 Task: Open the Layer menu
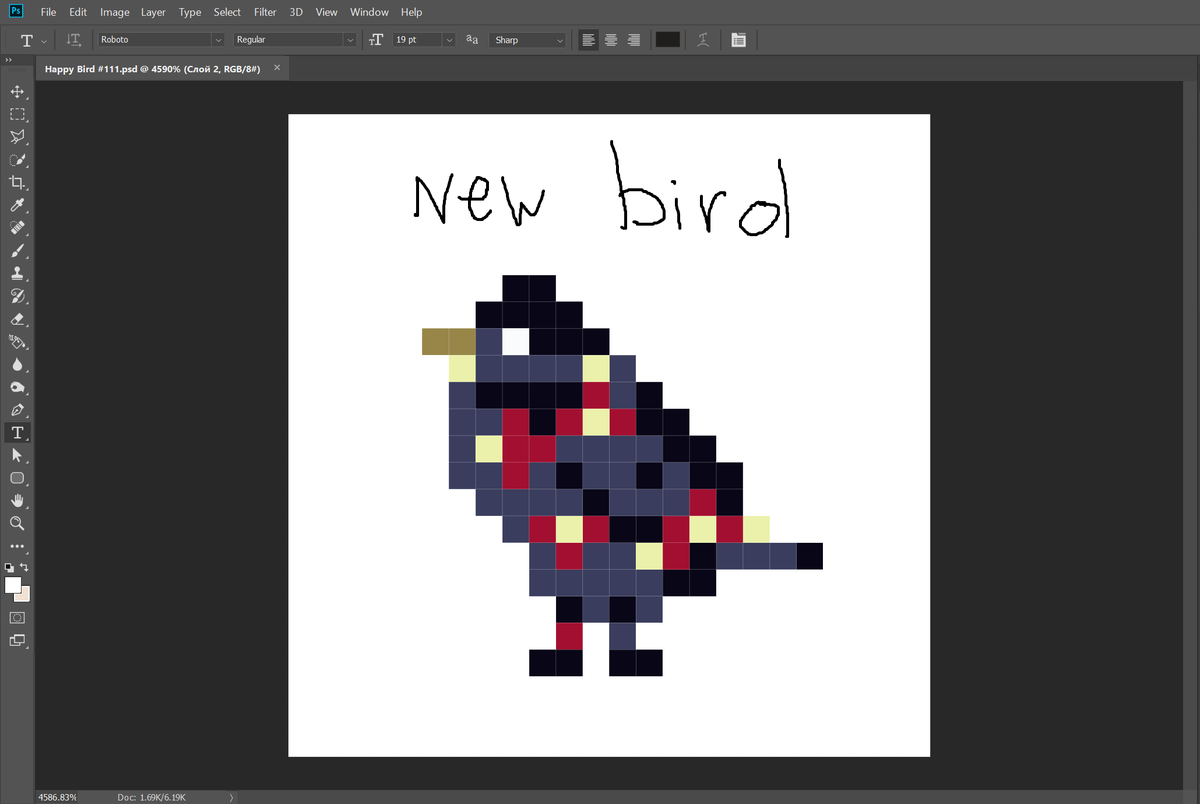pyautogui.click(x=153, y=12)
